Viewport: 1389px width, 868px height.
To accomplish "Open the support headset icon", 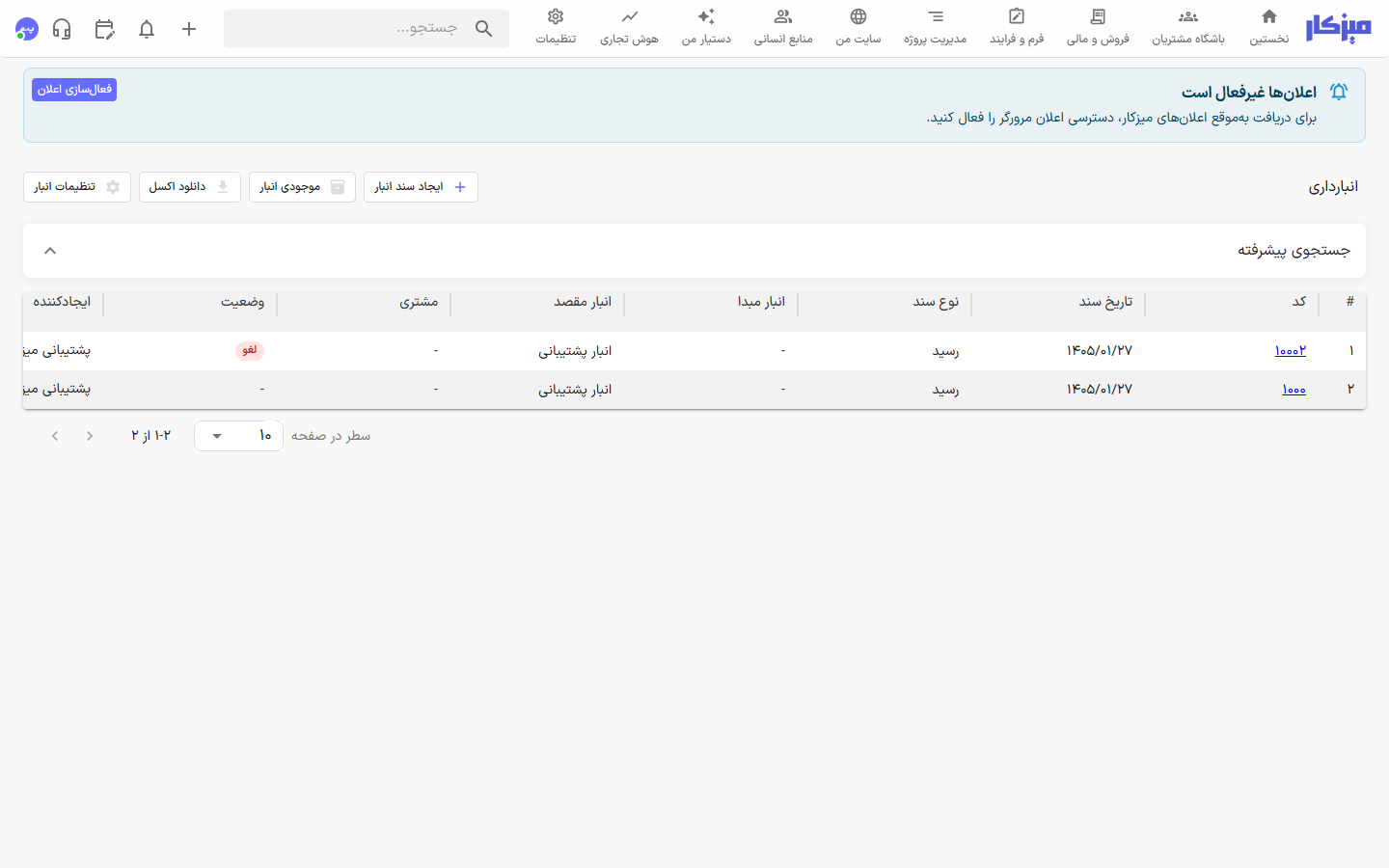I will pyautogui.click(x=62, y=29).
